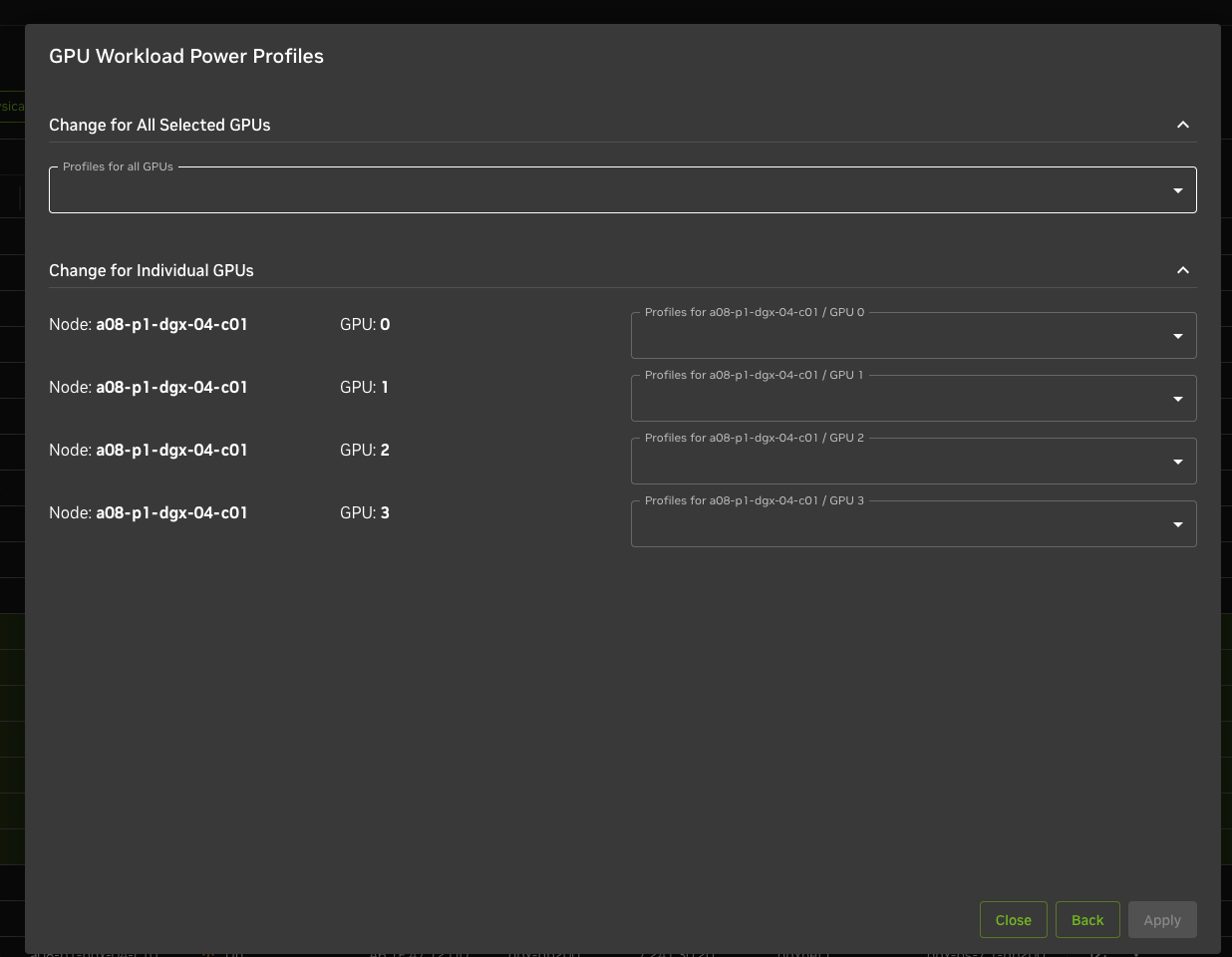Select the node name in the GPU 0 row
The width and height of the screenshot is (1232, 957).
coord(171,324)
